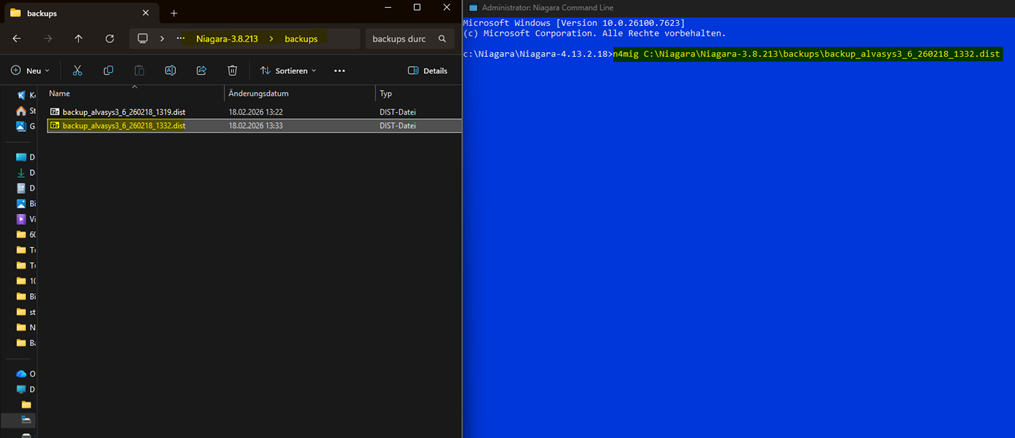
Task: Click the PC monitor icon in address bar
Action: [x=143, y=39]
